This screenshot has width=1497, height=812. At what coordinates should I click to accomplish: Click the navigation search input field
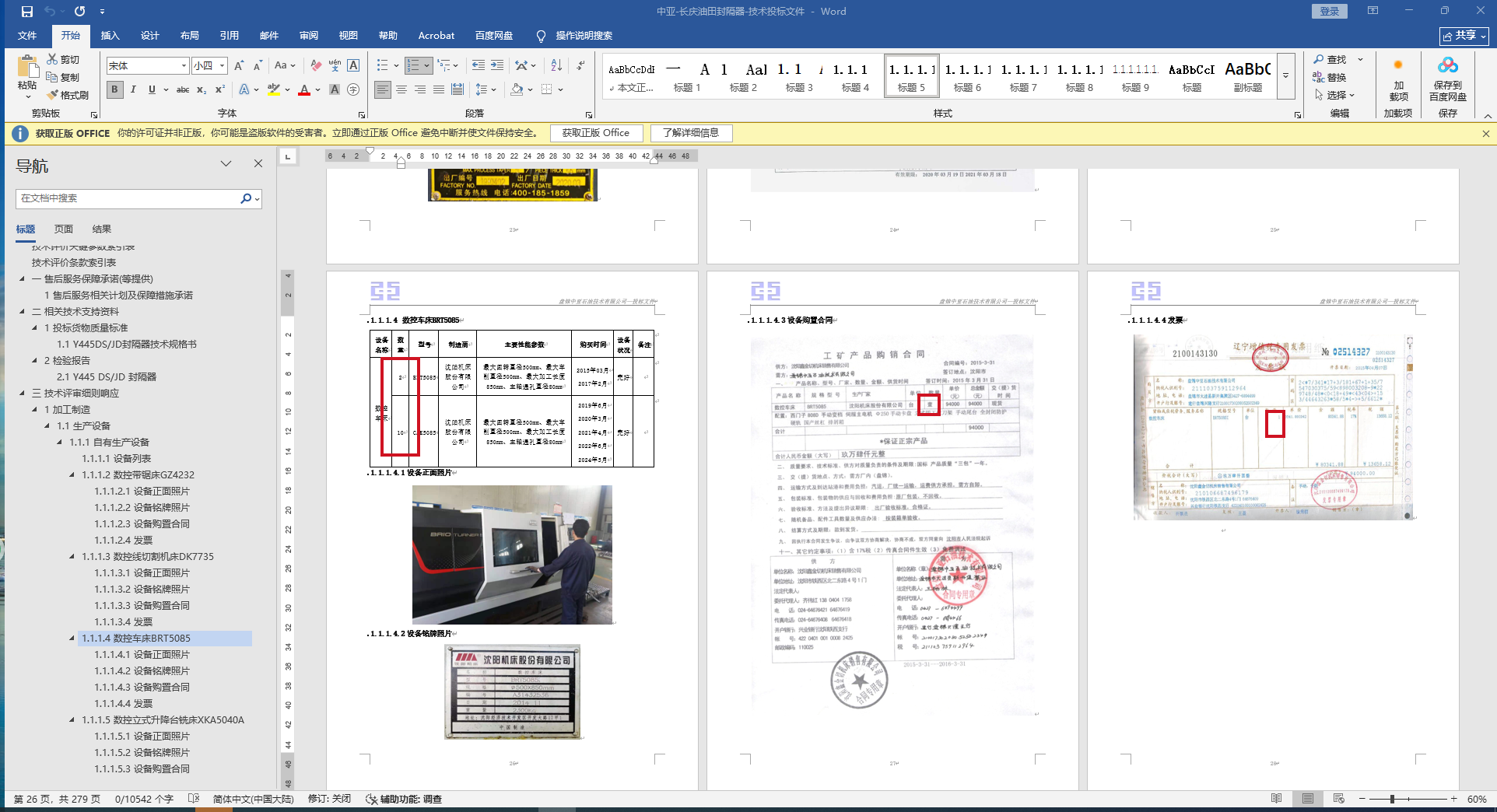[128, 198]
